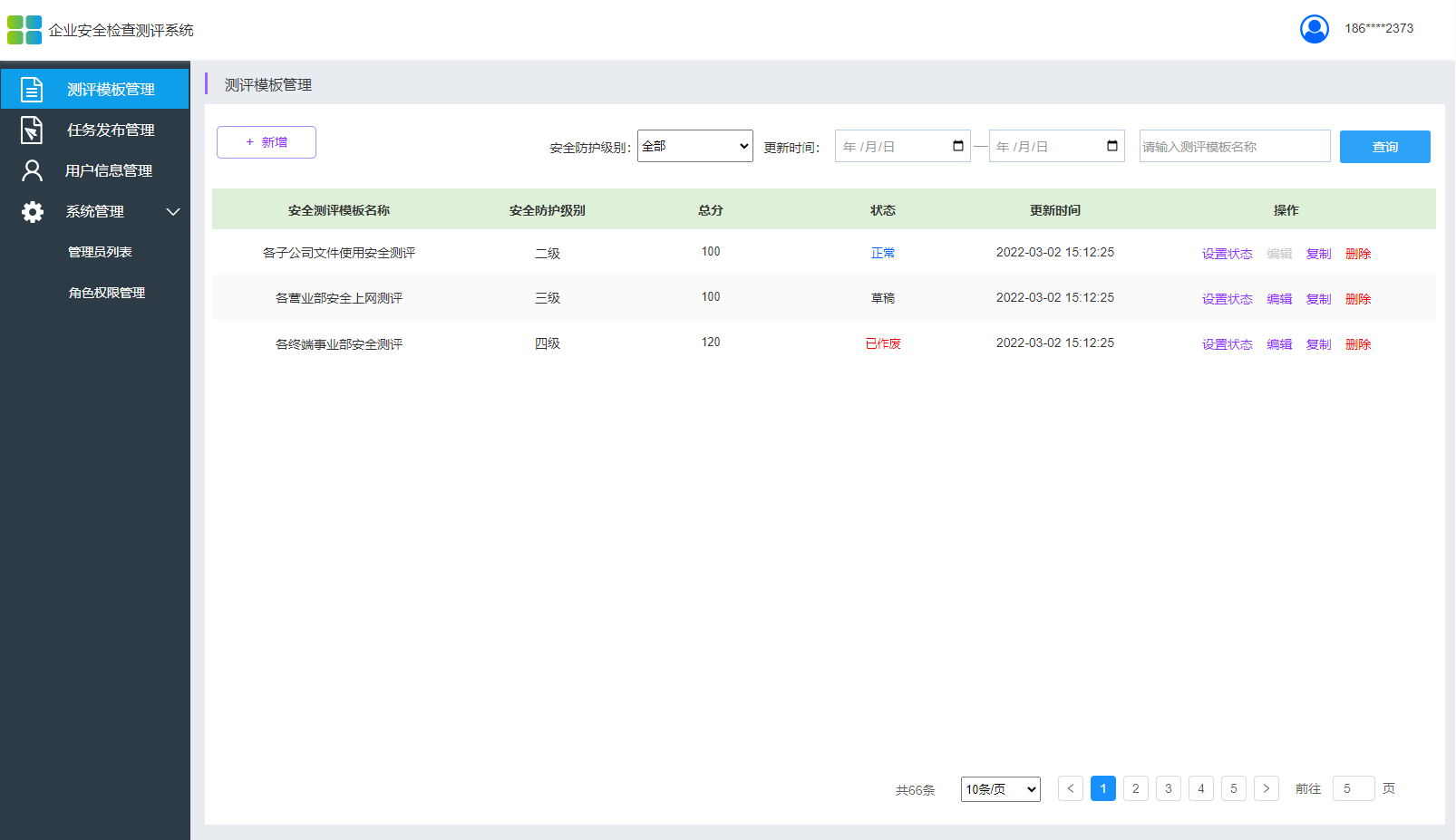Click the 已作废 status cell
Viewport: 1456px width, 840px height.
coord(883,343)
